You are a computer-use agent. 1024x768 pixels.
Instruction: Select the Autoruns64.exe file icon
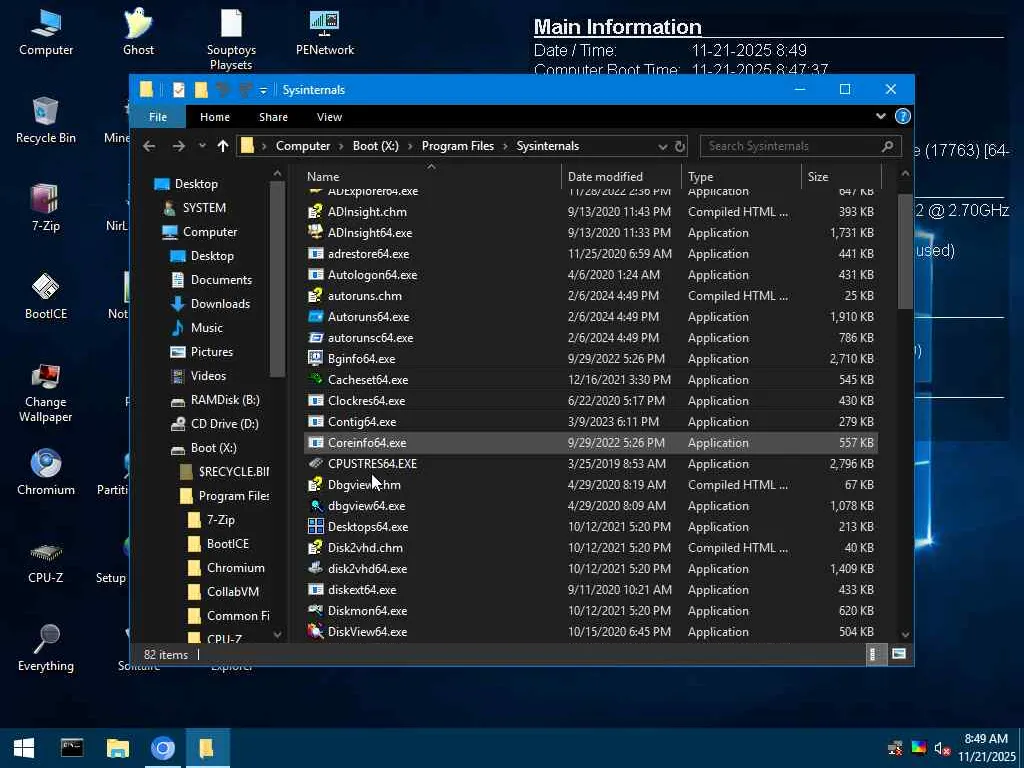315,317
